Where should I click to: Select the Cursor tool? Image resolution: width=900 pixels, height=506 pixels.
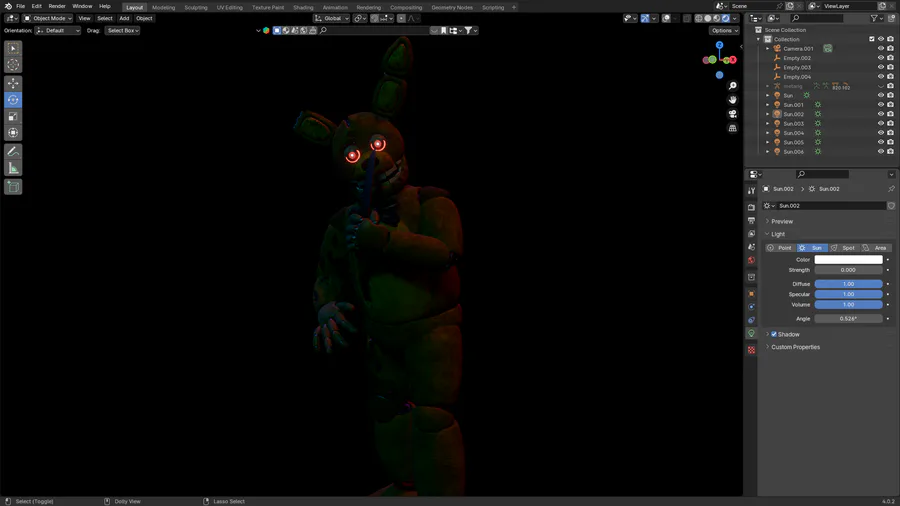(x=13, y=65)
